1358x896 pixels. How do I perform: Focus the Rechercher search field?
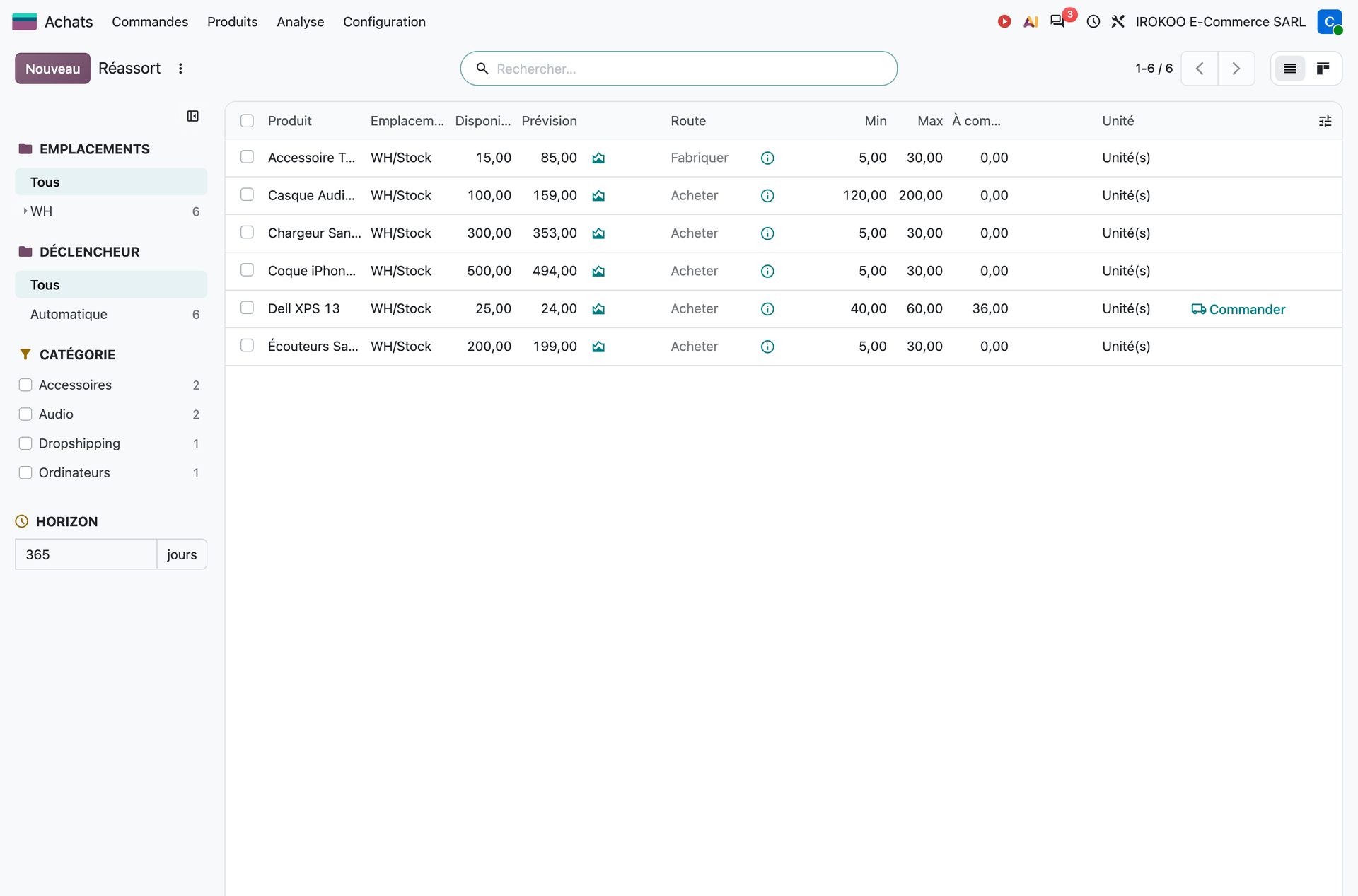(679, 69)
